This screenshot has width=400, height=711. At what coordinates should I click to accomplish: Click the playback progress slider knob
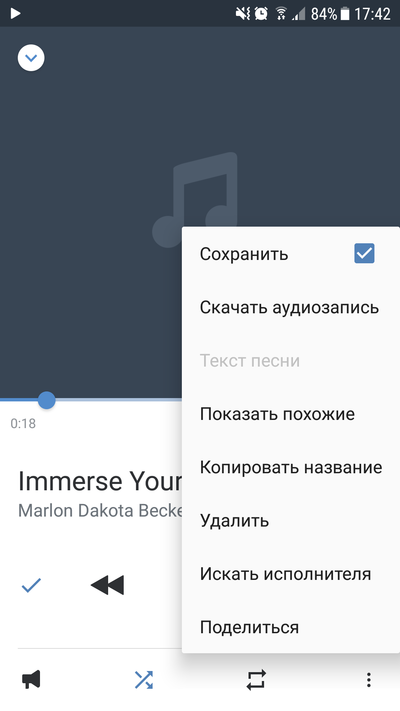tap(46, 400)
